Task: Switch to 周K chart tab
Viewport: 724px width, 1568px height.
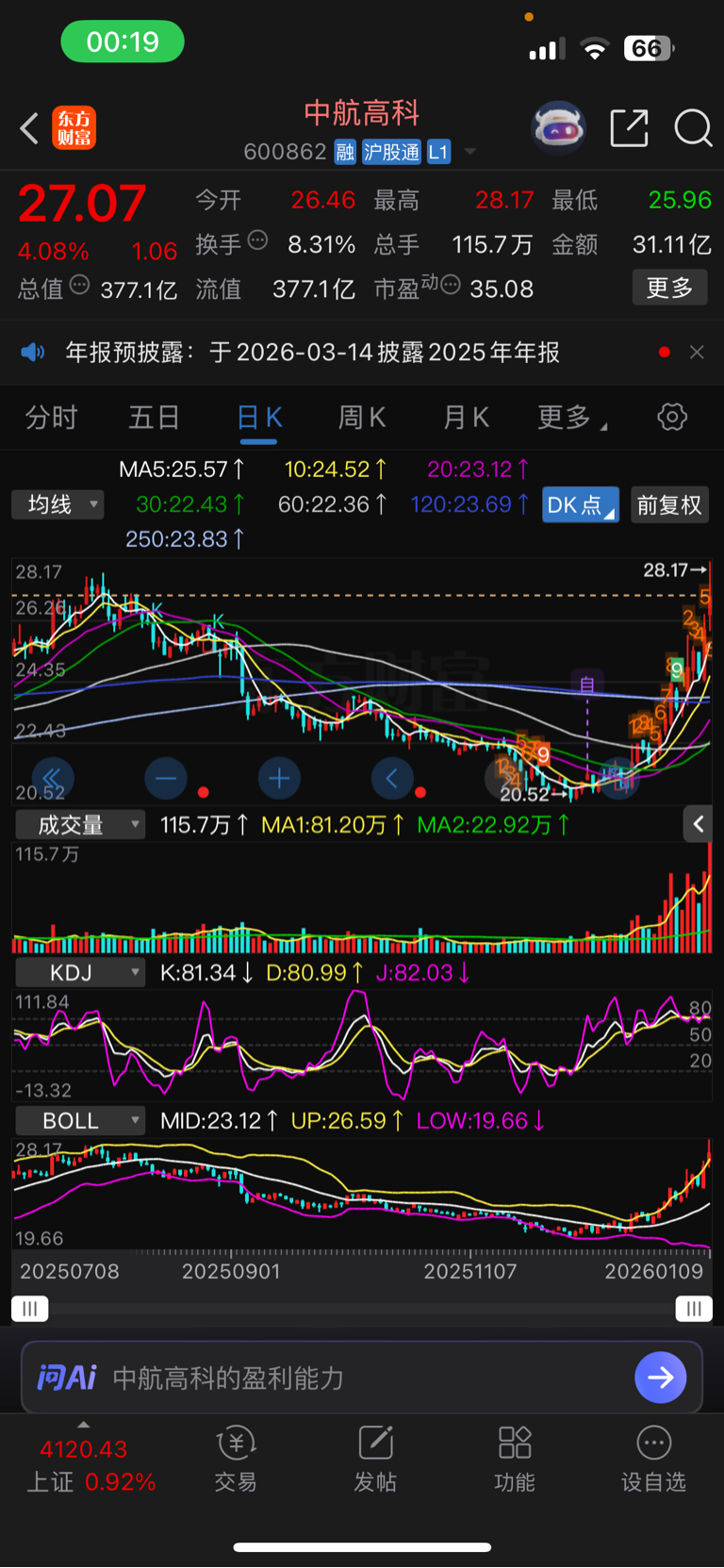Action: point(362,417)
